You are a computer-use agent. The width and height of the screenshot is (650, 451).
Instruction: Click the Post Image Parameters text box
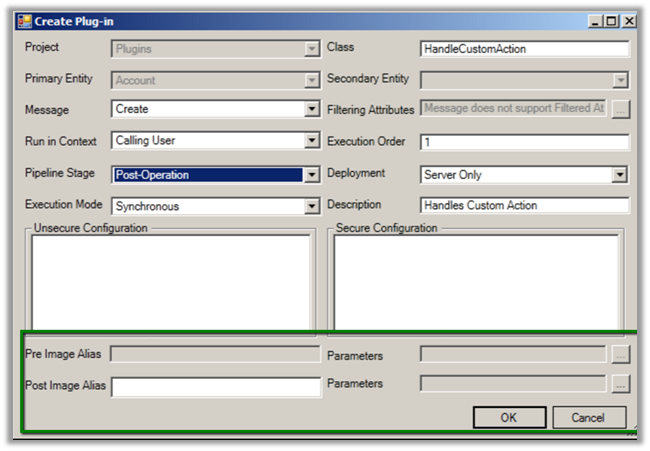(513, 383)
